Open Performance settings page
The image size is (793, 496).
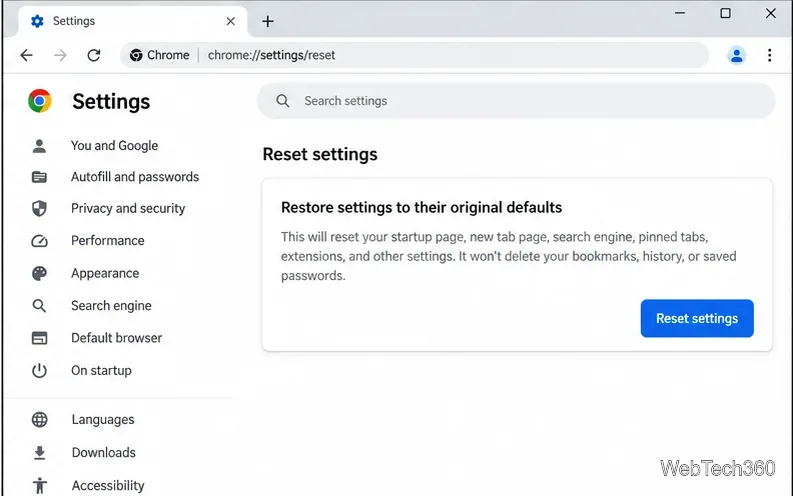(108, 241)
